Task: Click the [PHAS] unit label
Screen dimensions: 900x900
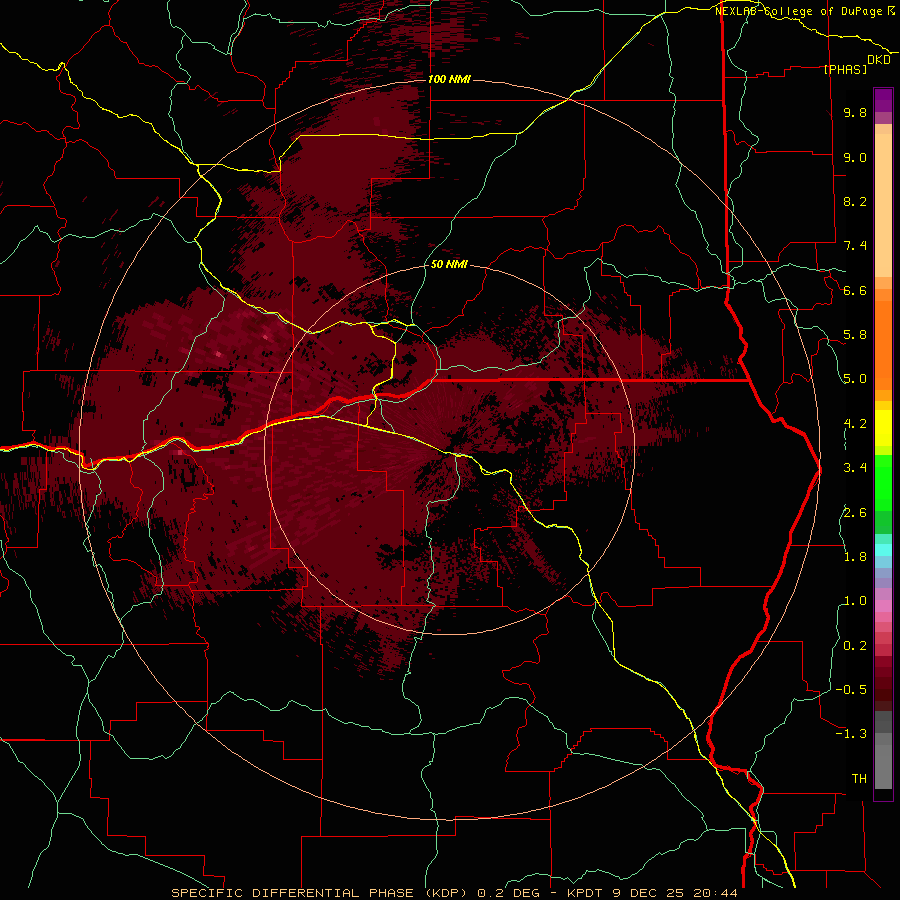Action: coord(845,69)
